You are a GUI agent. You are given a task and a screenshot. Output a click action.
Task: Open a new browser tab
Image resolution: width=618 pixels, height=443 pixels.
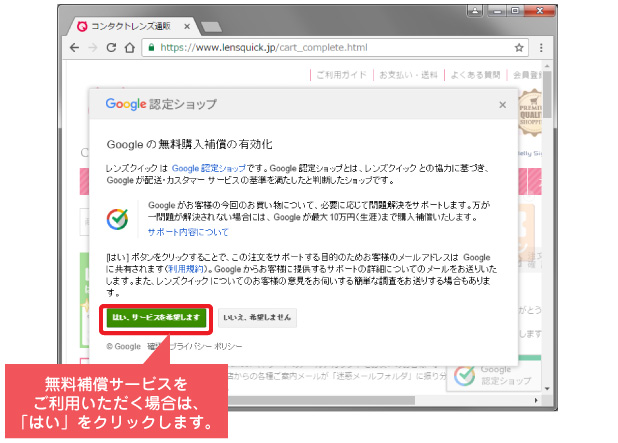[211, 27]
